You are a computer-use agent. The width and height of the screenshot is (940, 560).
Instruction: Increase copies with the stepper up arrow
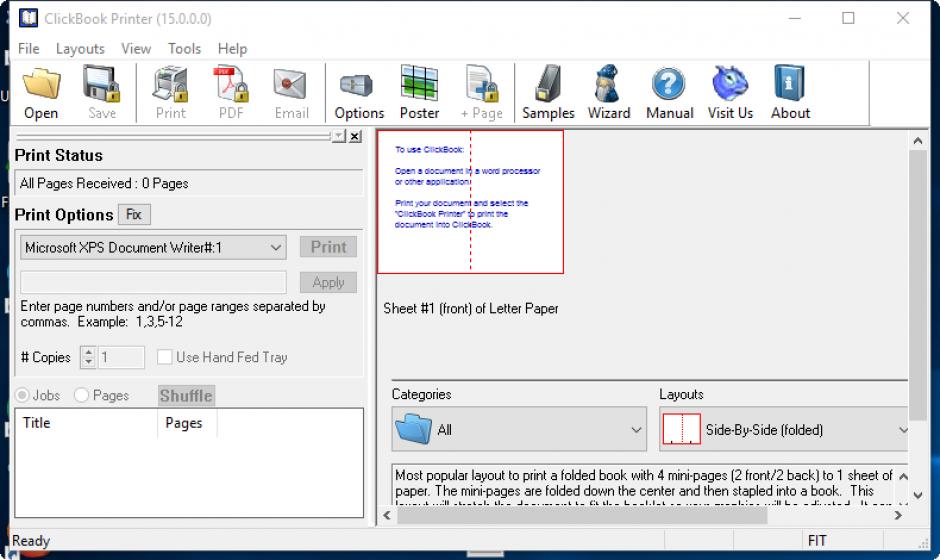pyautogui.click(x=89, y=352)
